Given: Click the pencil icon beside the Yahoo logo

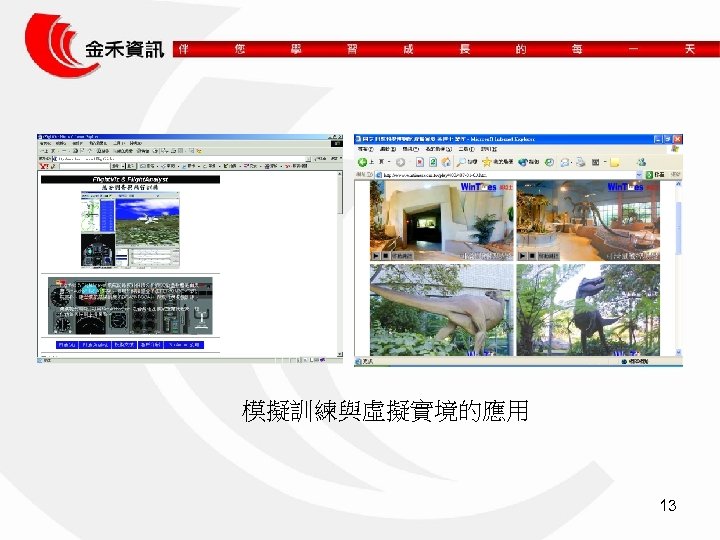Looking at the screenshot, I should (53, 166).
